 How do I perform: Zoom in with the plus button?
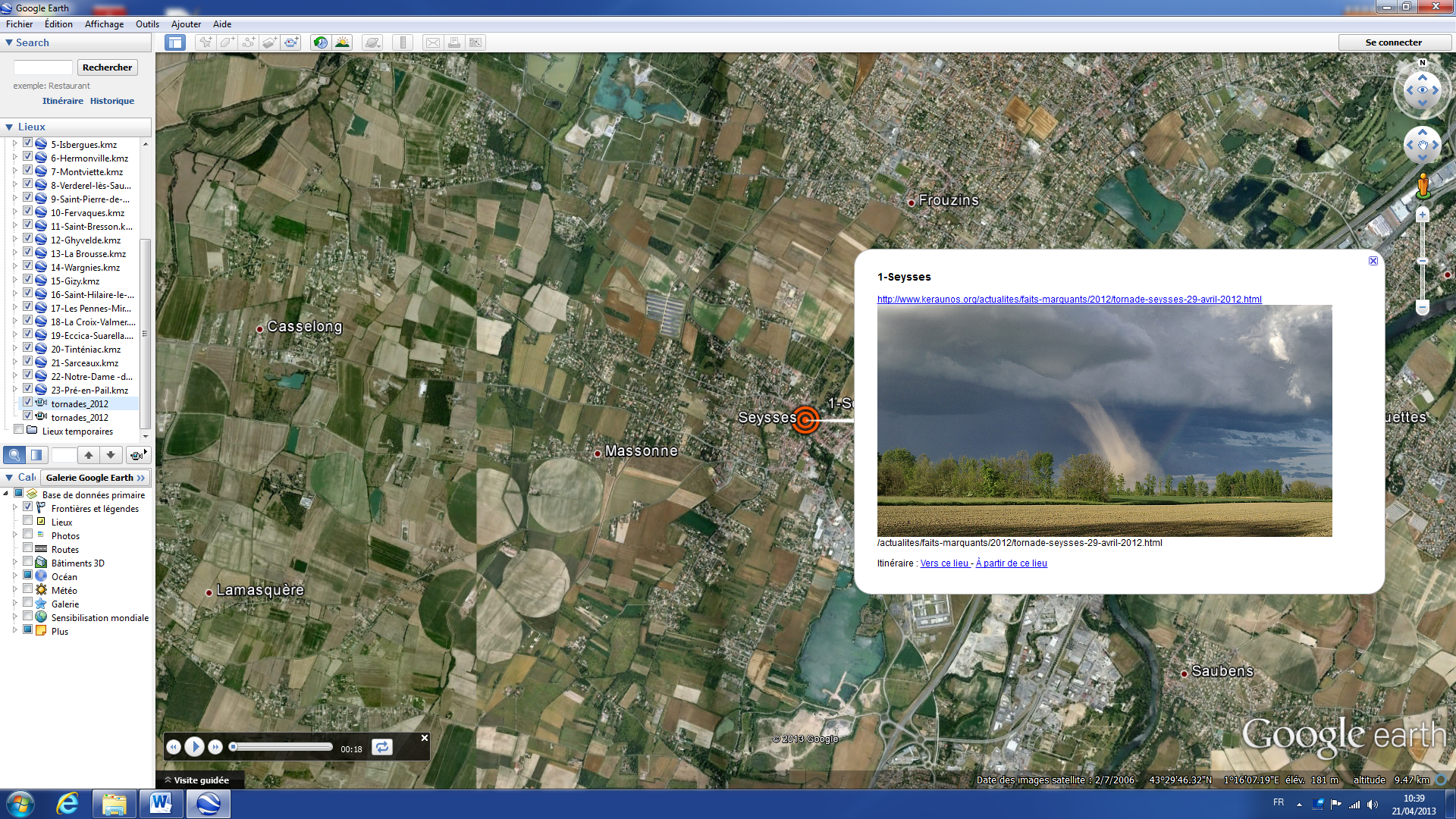click(1423, 215)
